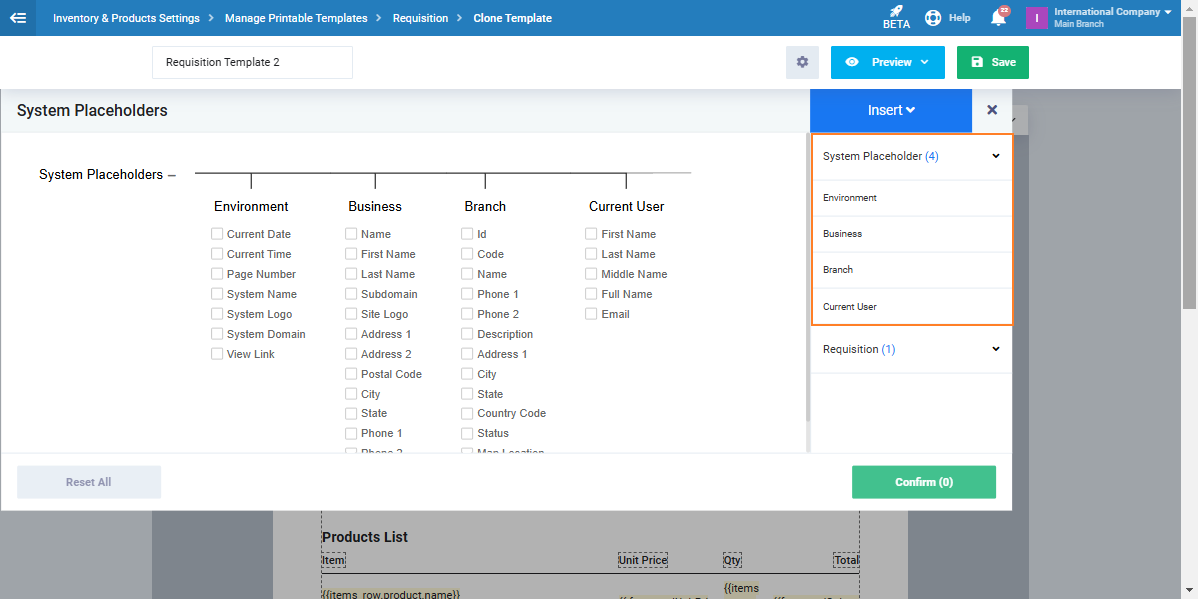
Task: Open the notifications bell
Action: pyautogui.click(x=998, y=18)
